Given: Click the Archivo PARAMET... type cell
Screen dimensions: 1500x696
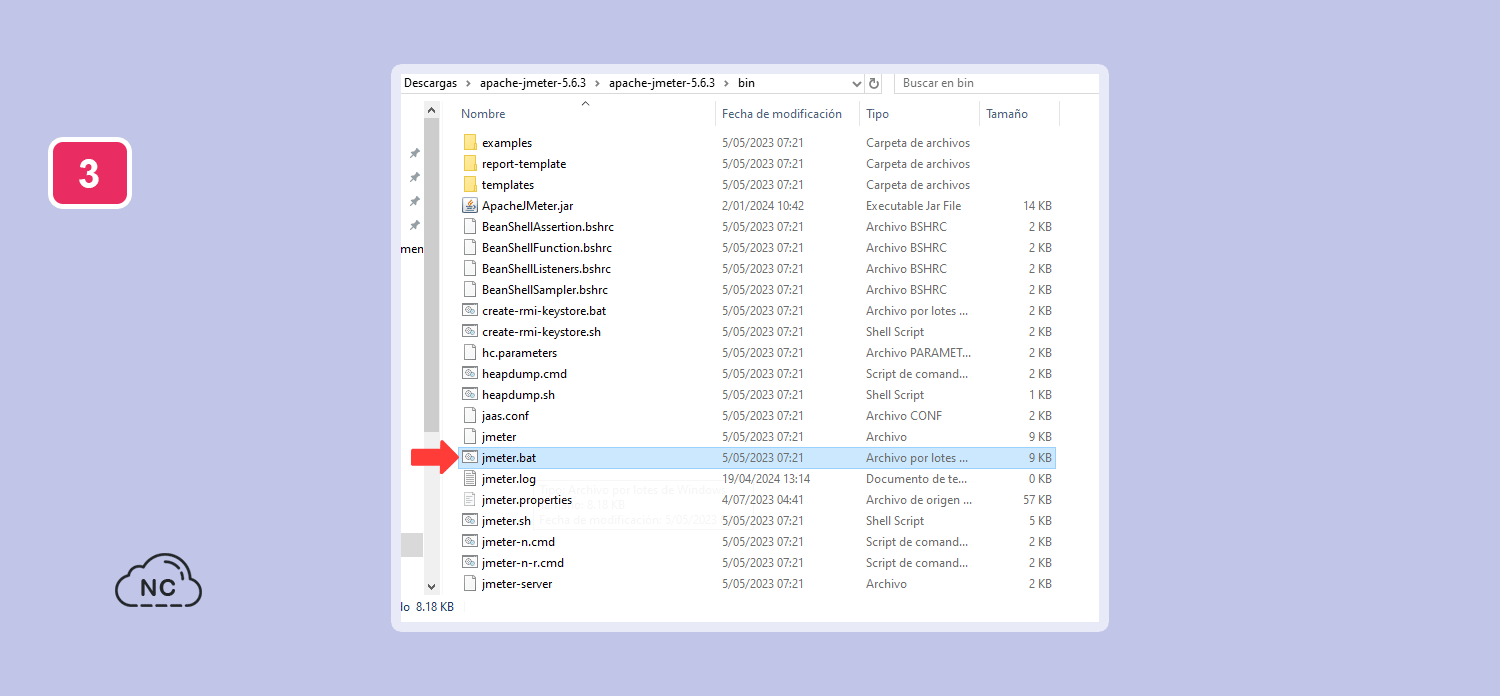Looking at the screenshot, I should pos(918,352).
